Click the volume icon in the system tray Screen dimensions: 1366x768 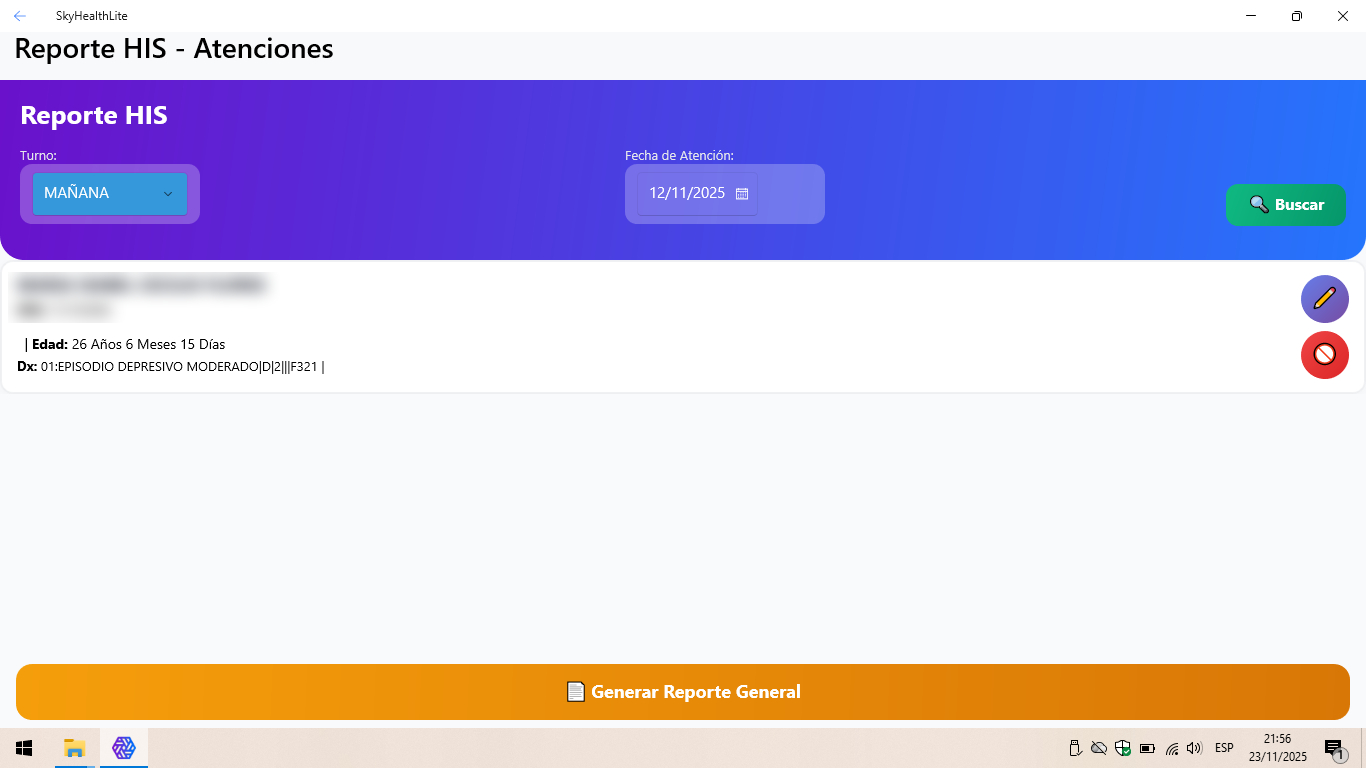click(1196, 747)
